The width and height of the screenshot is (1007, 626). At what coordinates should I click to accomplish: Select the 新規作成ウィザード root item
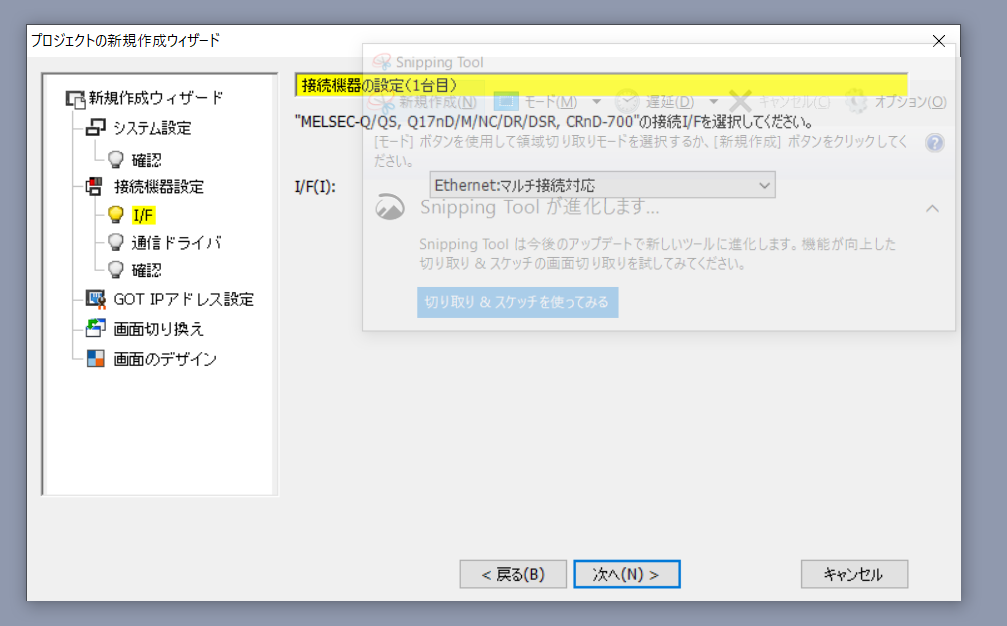pos(155,98)
